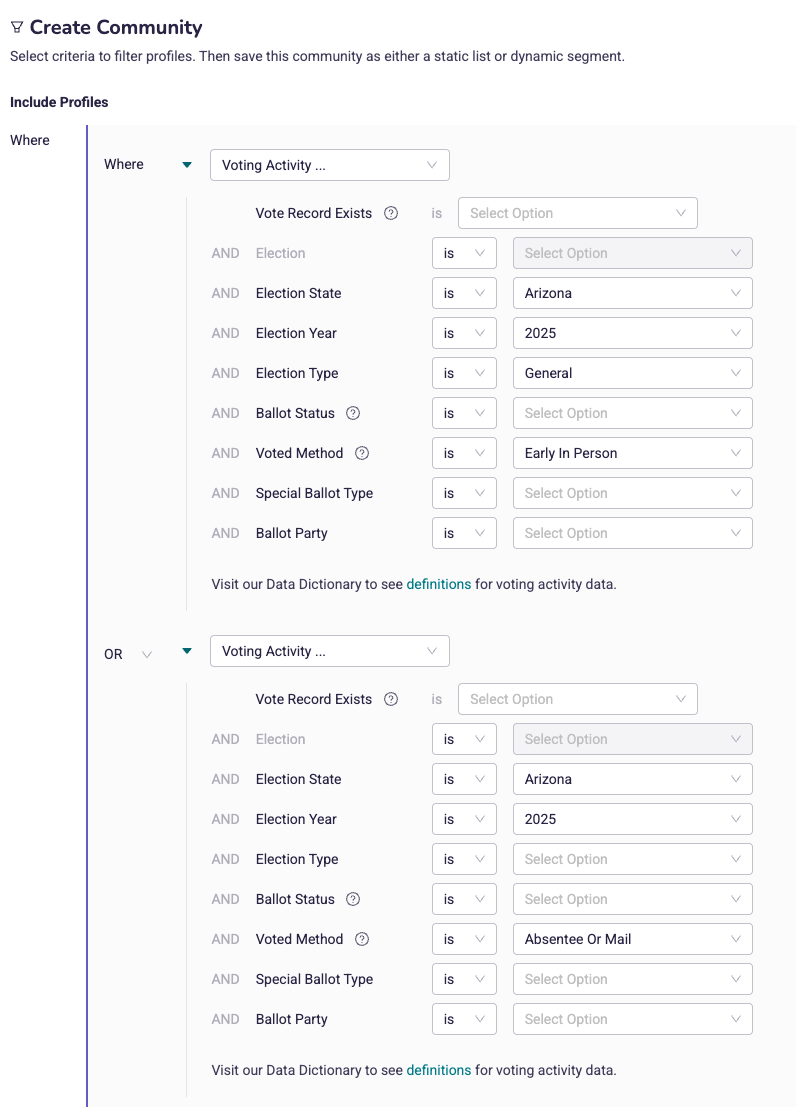Screen dimensions: 796x1107
Task: Open first Vote Record Exists Select Option dropdown
Action: [x=578, y=213]
